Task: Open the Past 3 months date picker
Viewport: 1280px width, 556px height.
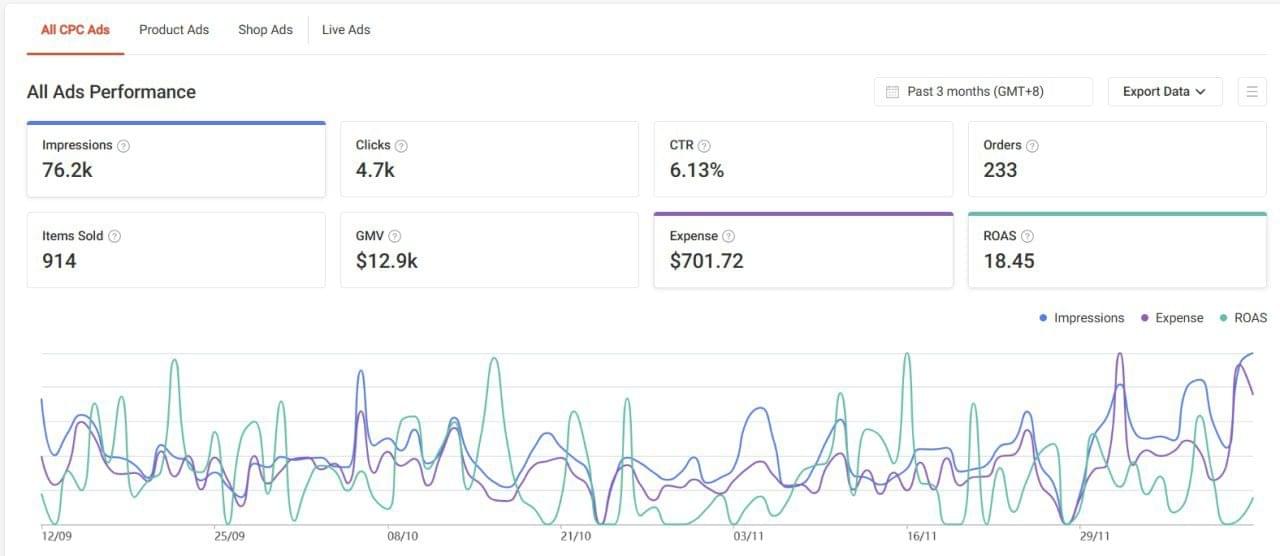Action: pos(983,92)
